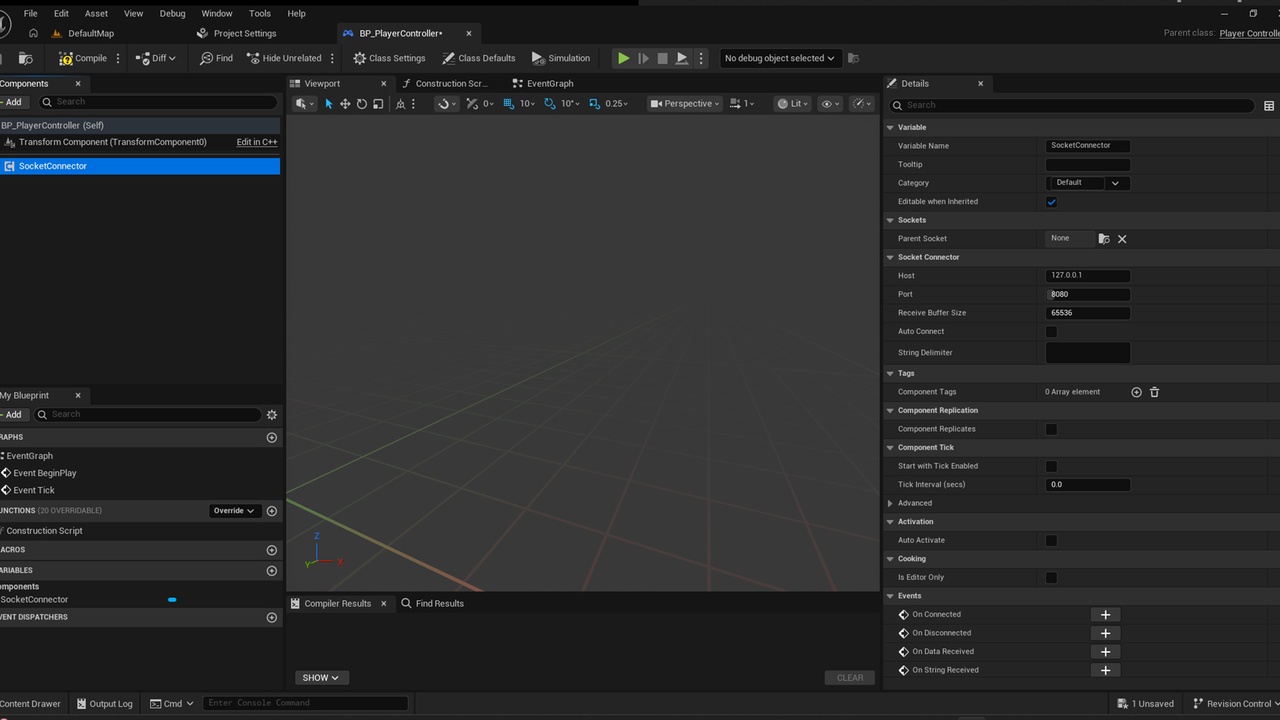The height and width of the screenshot is (720, 1280).
Task: Open the Tools menu
Action: tap(260, 13)
